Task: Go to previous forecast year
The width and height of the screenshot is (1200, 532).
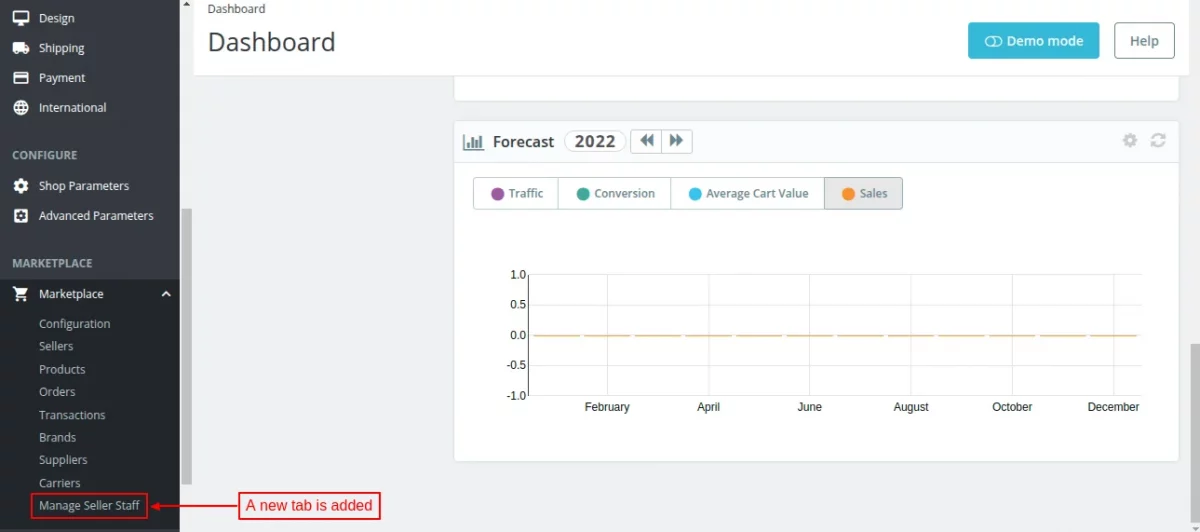Action: tap(647, 141)
